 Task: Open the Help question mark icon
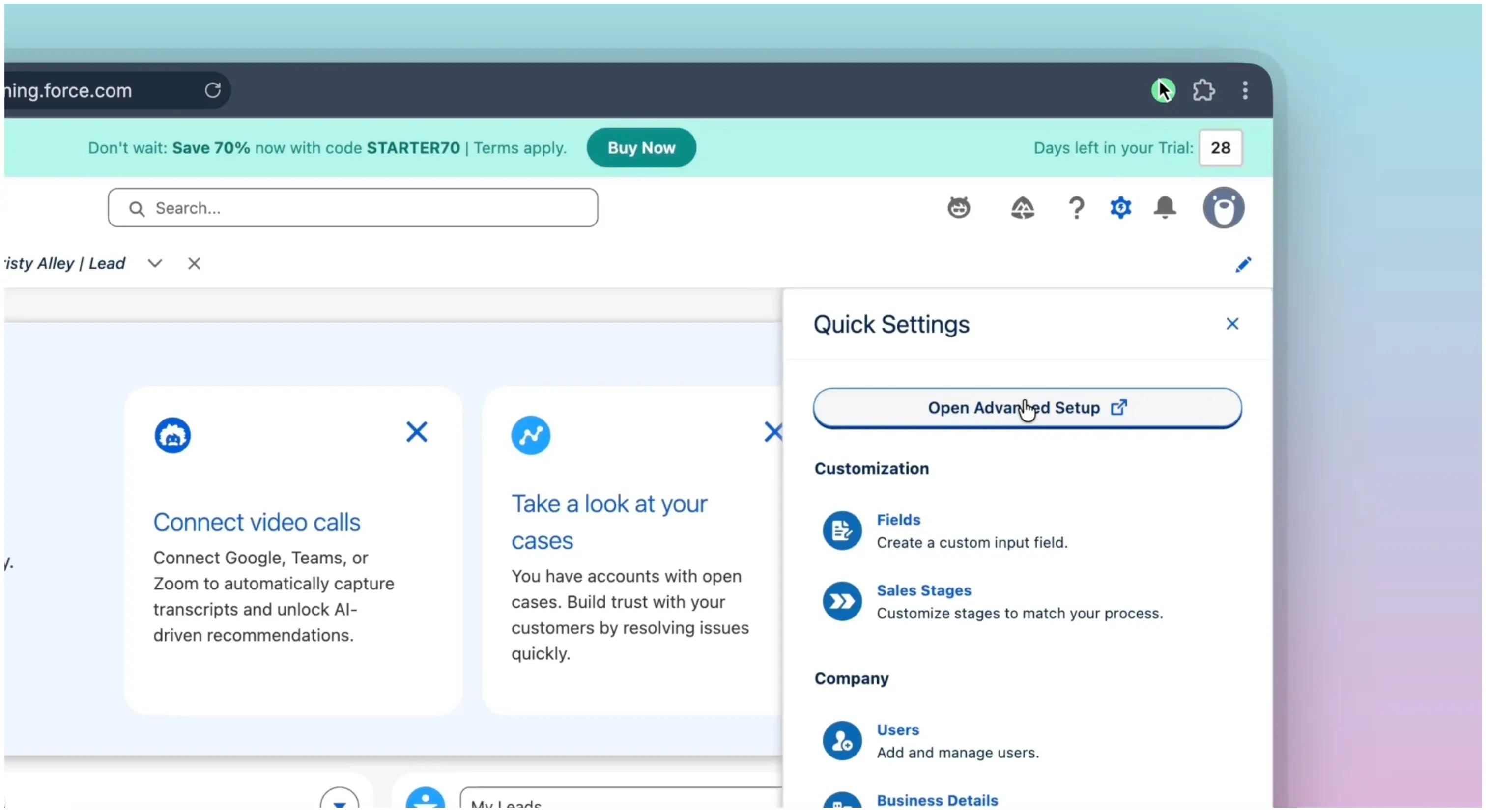(x=1076, y=208)
